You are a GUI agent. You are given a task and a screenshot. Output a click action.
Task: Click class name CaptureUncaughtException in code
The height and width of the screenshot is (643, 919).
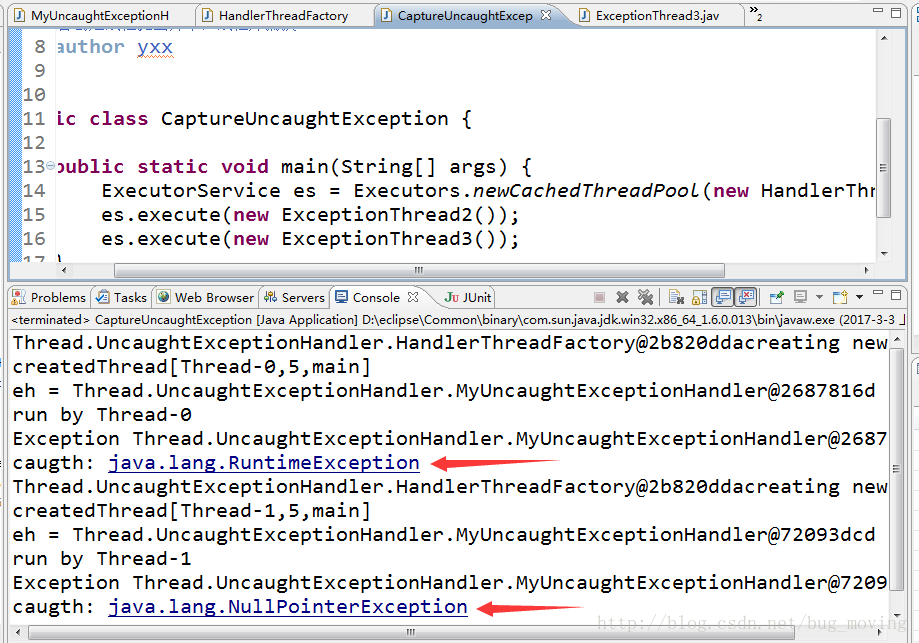pos(305,119)
